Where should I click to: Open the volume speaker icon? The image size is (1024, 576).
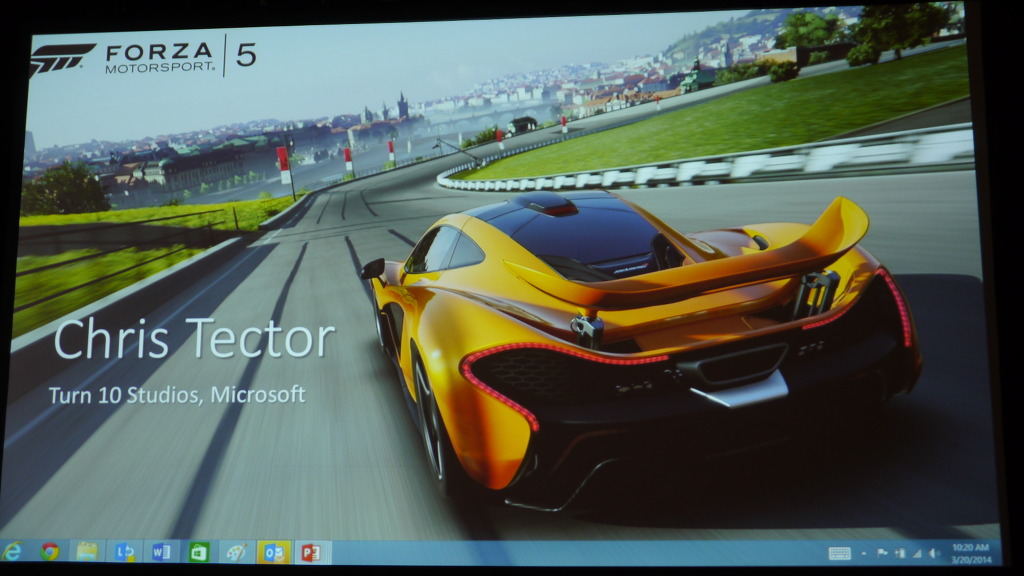click(x=935, y=553)
